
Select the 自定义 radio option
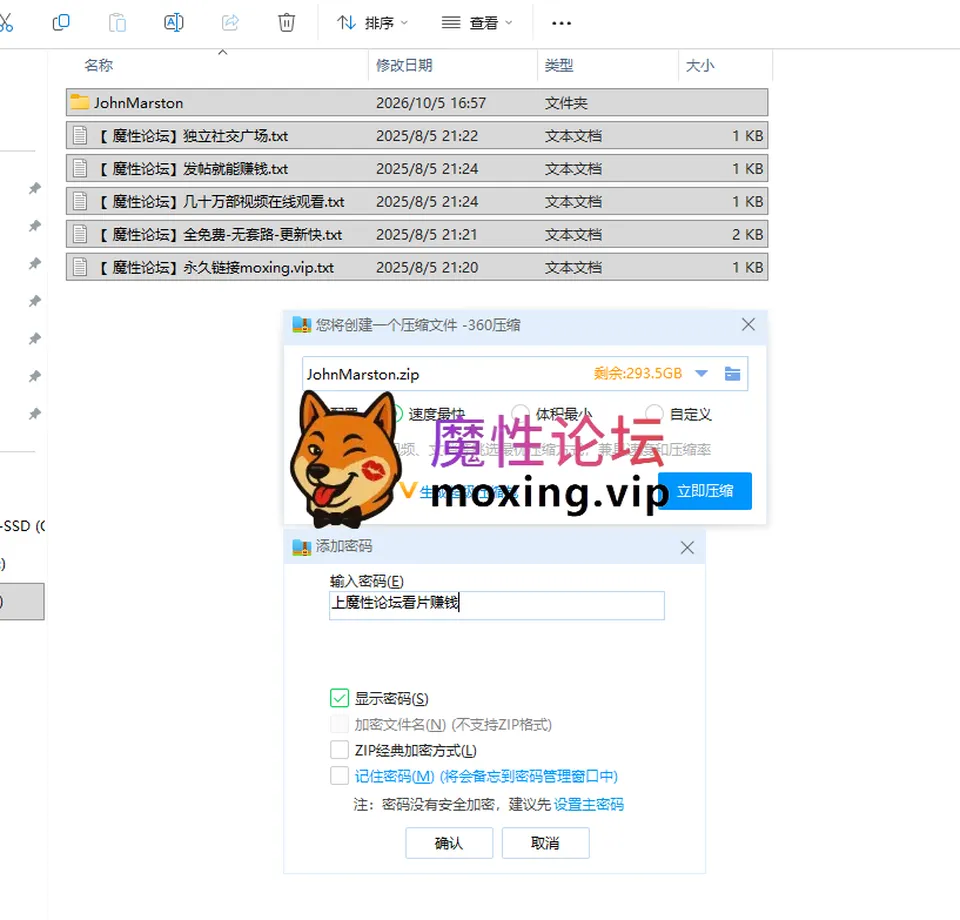click(x=654, y=414)
